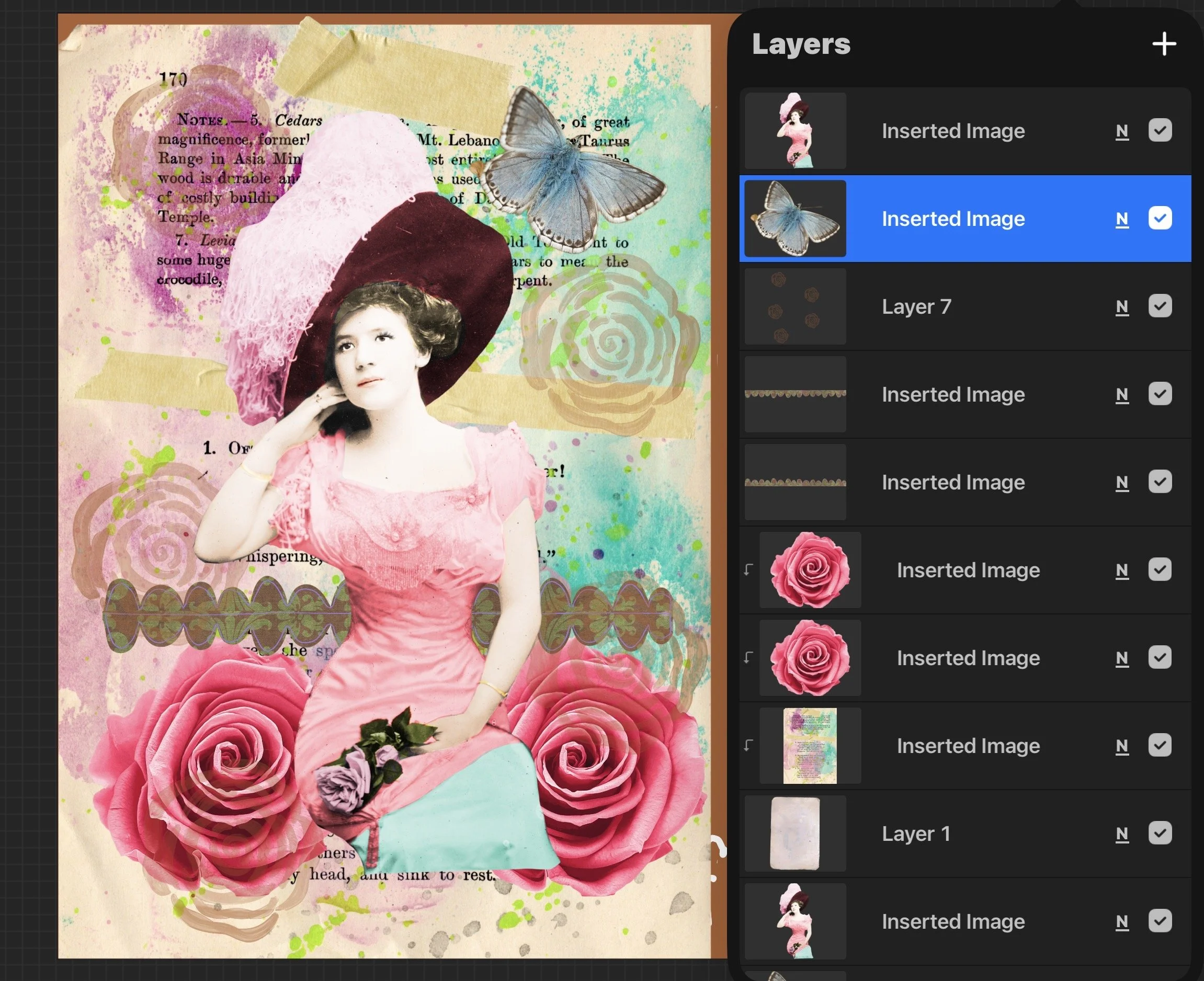Select the topmost woman layer thumbnail
Image resolution: width=1204 pixels, height=981 pixels.
click(796, 131)
